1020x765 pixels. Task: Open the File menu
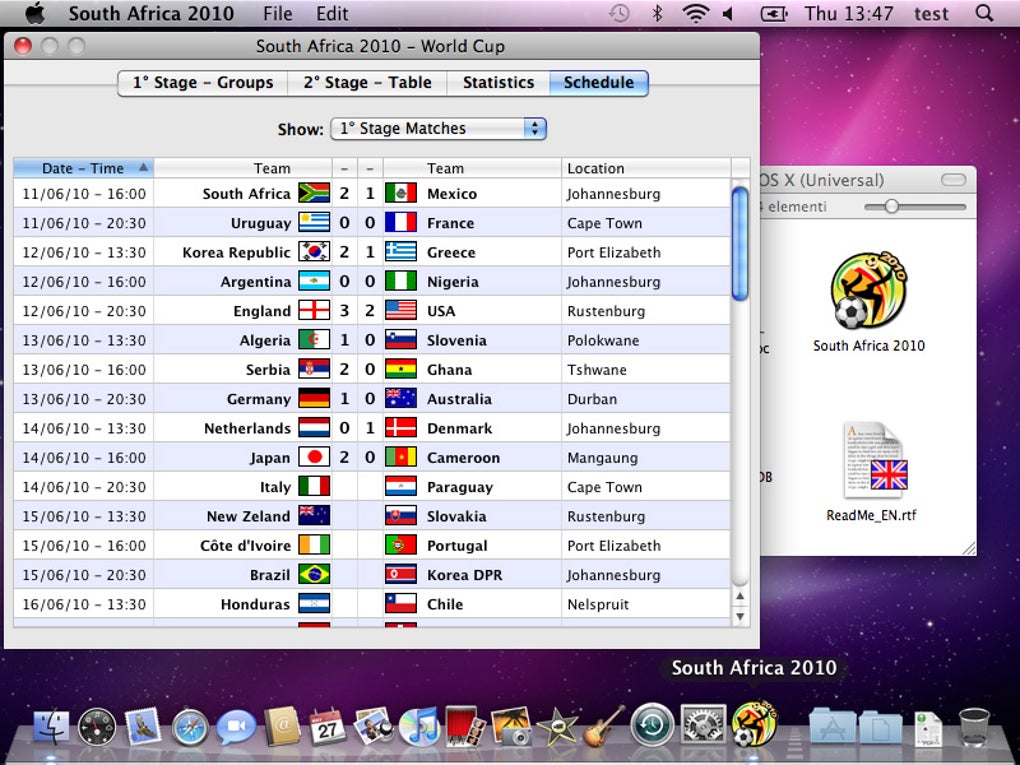278,14
